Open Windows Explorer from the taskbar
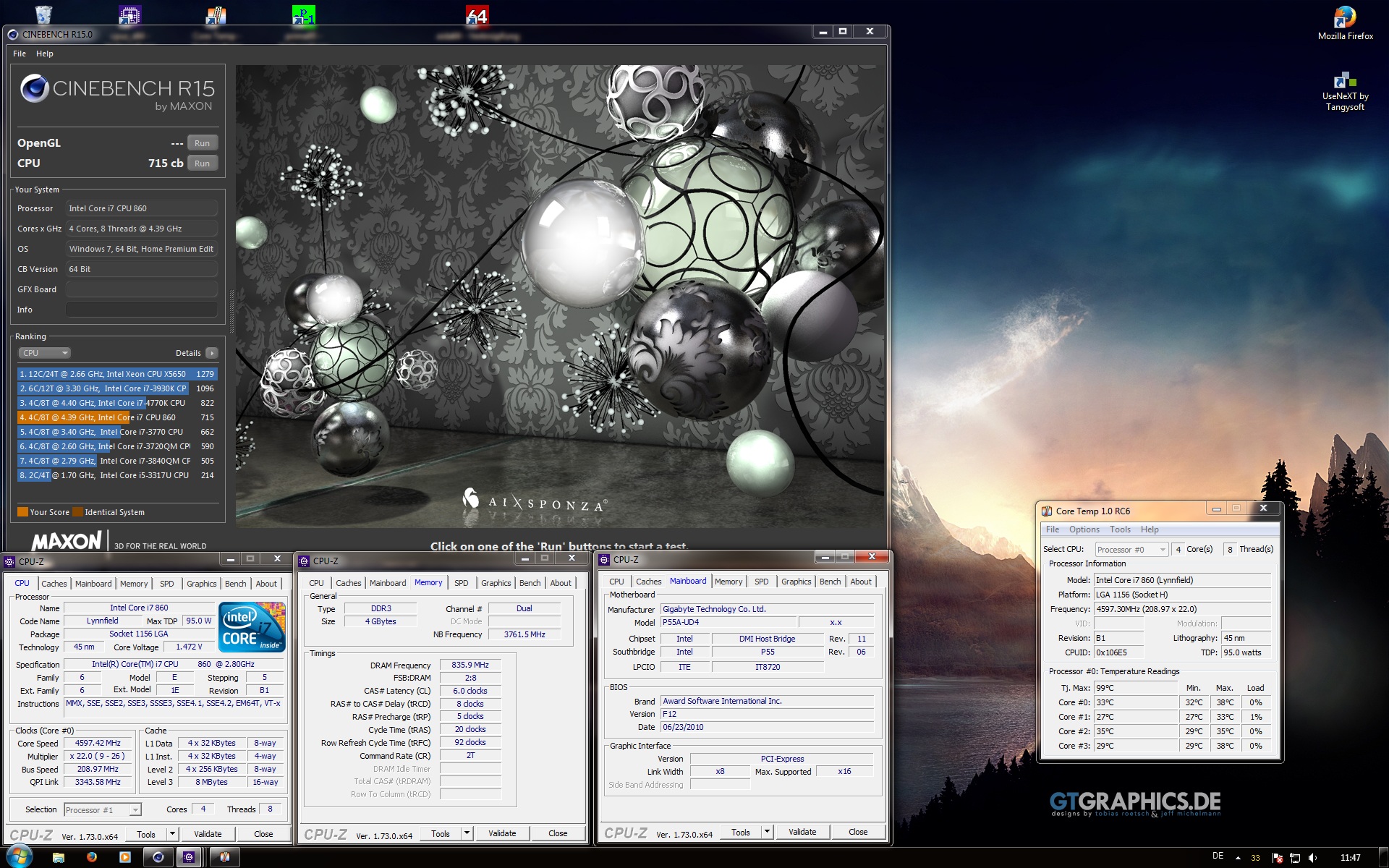Image resolution: width=1389 pixels, height=868 pixels. (x=59, y=857)
